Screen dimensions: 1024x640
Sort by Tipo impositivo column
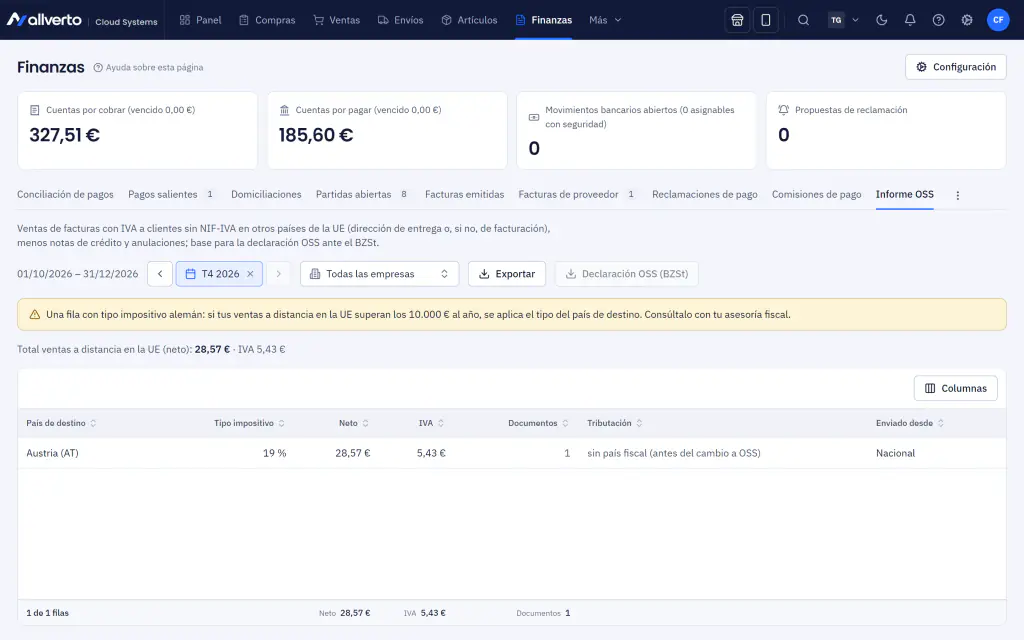(249, 423)
